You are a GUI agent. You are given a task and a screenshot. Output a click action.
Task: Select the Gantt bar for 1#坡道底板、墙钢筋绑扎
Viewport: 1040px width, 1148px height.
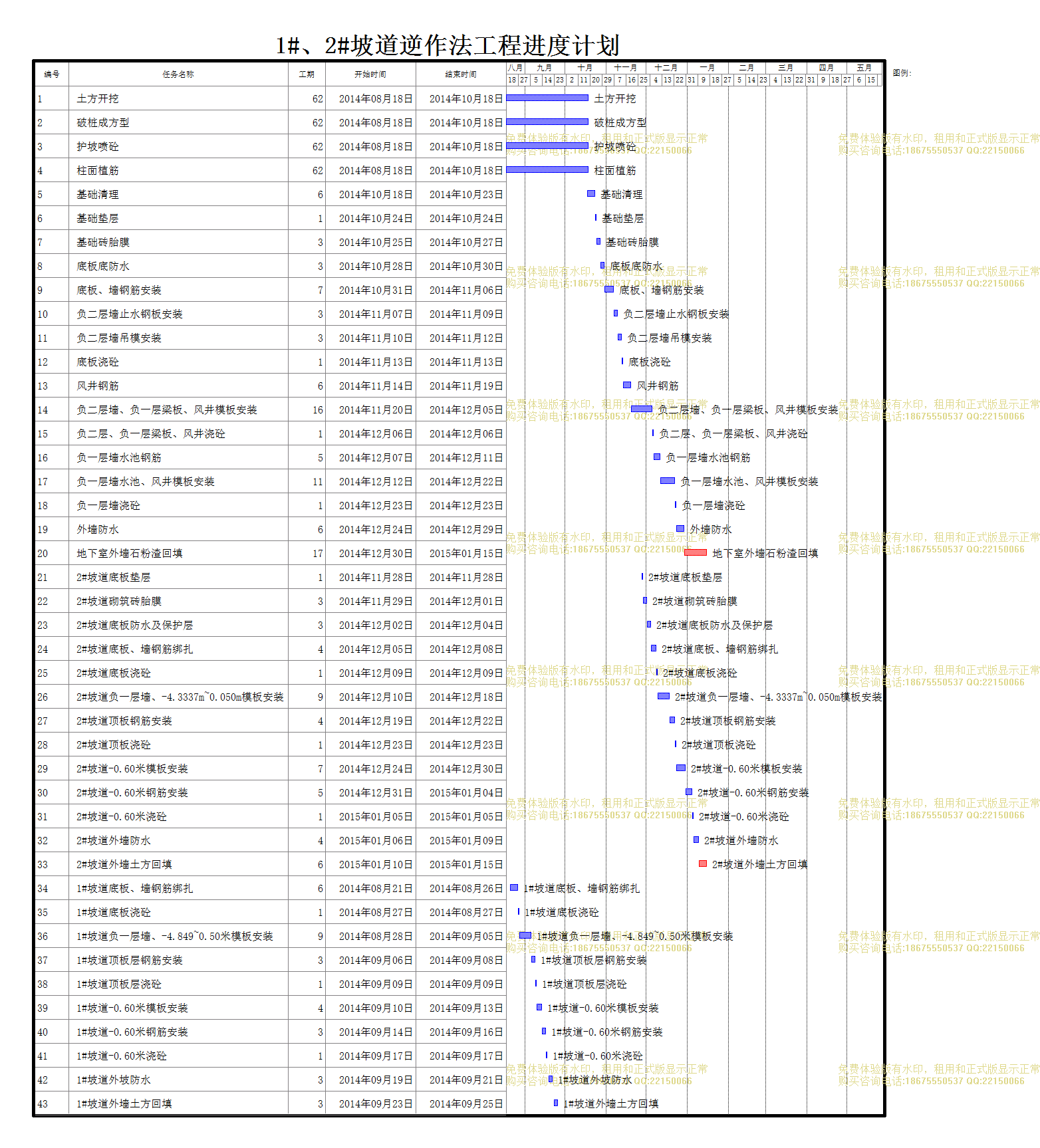pyautogui.click(x=514, y=887)
